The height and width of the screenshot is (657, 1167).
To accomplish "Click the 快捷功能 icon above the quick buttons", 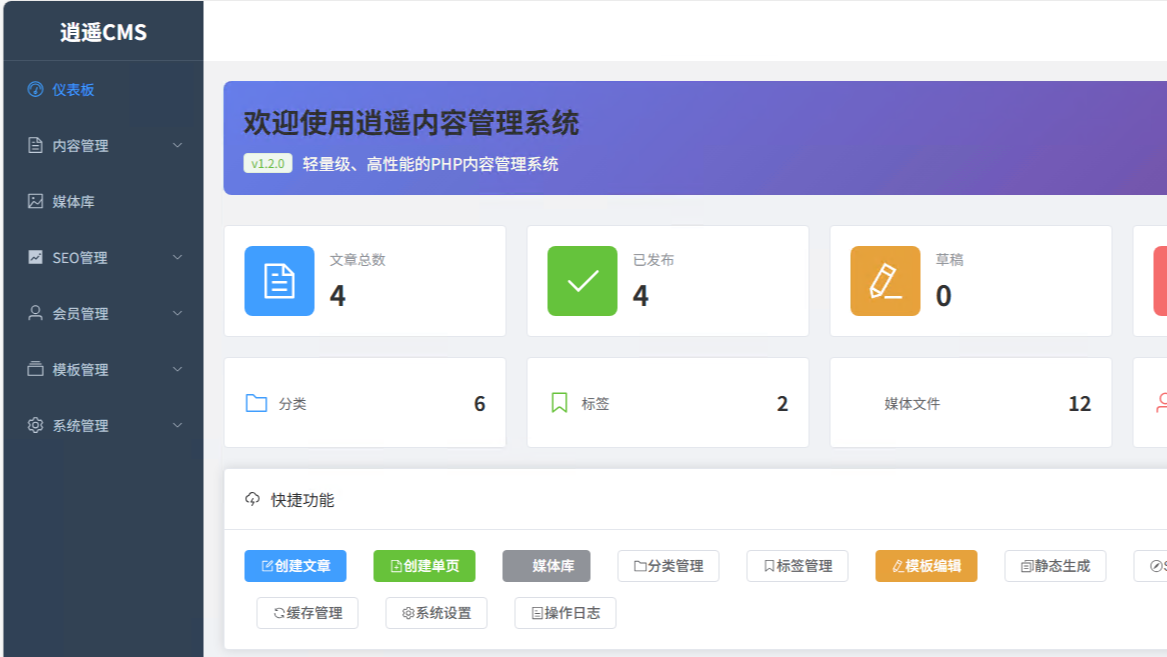I will 251,500.
